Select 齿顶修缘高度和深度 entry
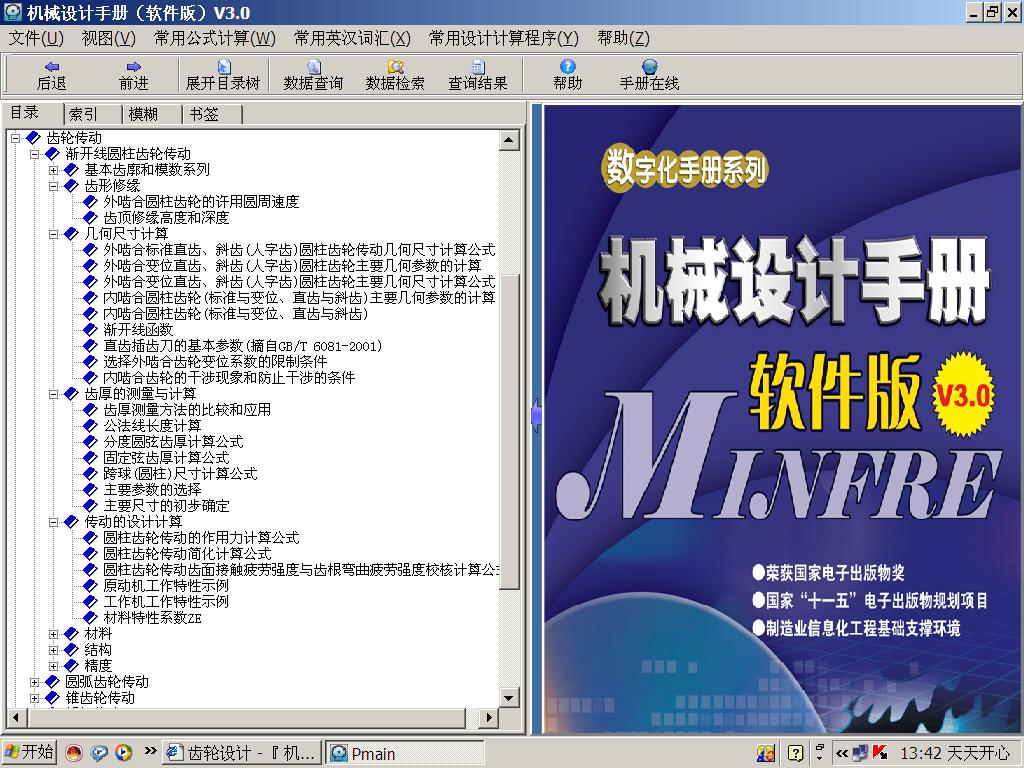The height and width of the screenshot is (768, 1024). click(167, 217)
